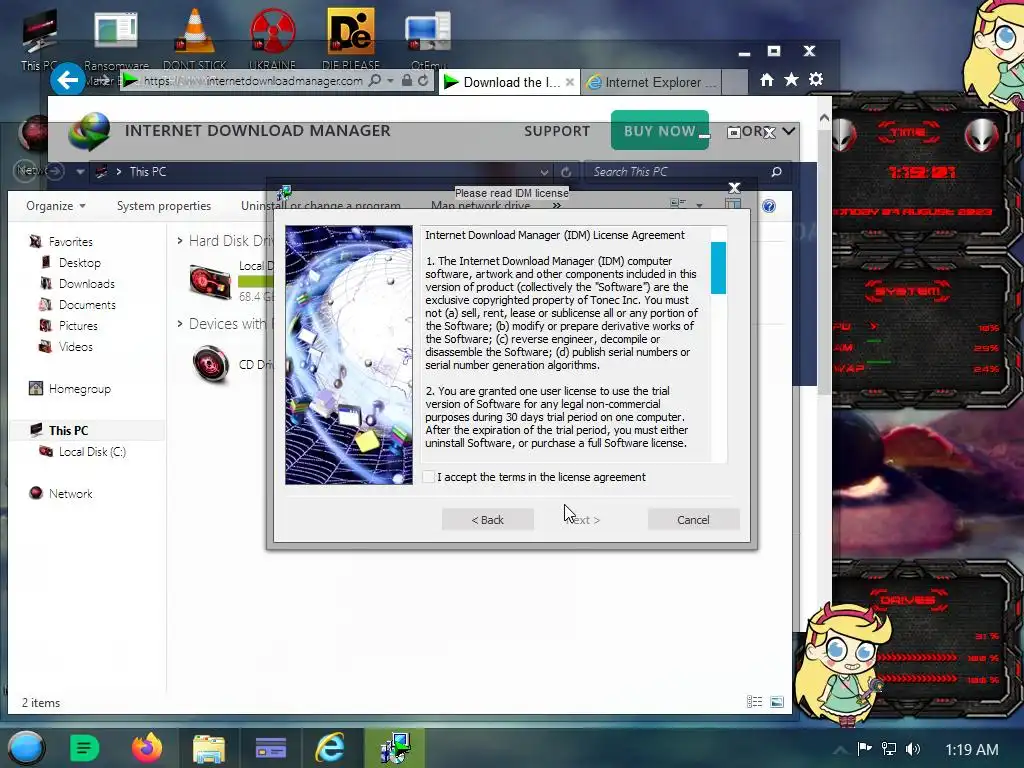
Task: Refresh the This PC Explorer location
Action: pos(566,172)
